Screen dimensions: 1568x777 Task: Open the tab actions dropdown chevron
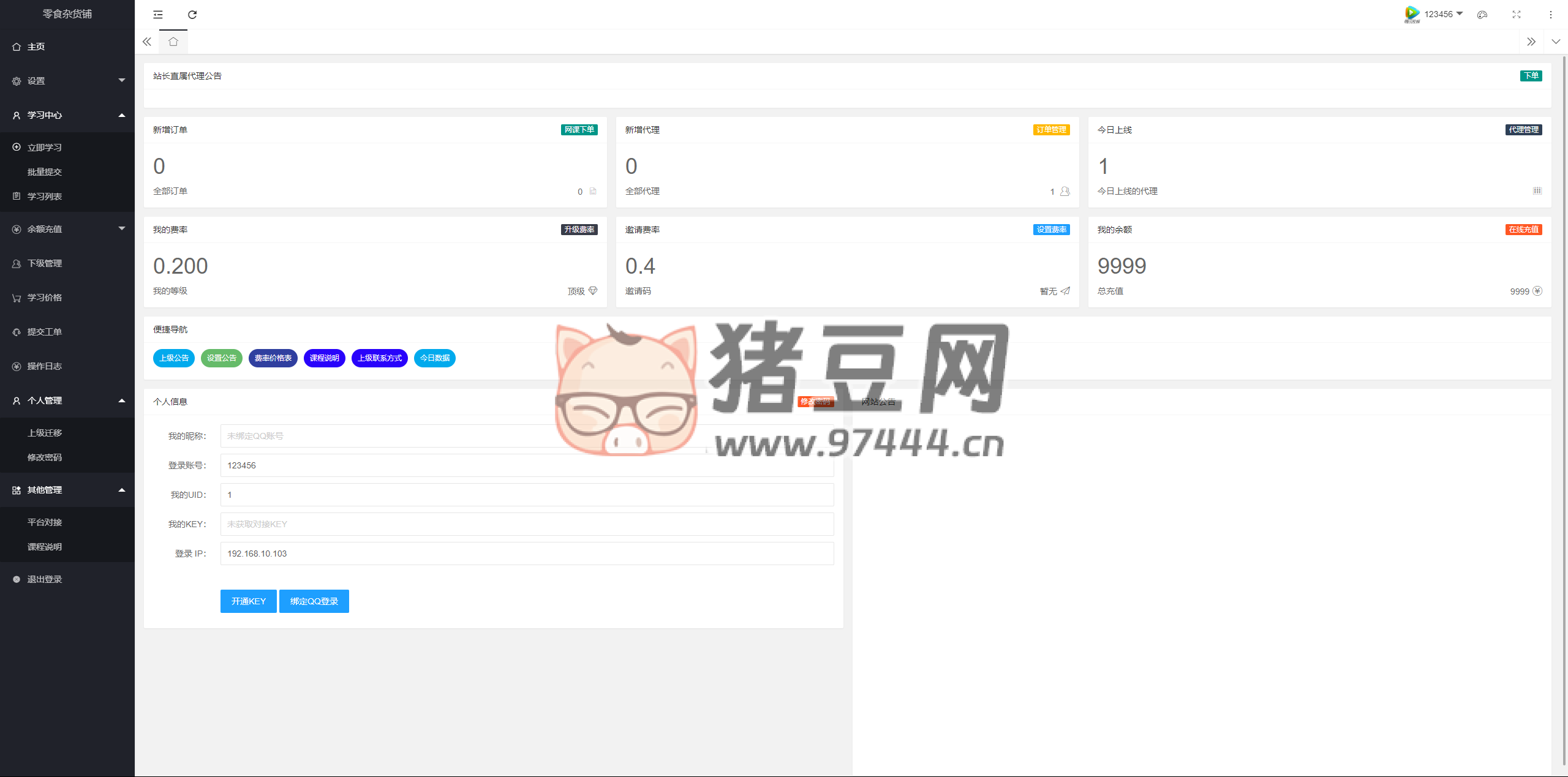coord(1556,42)
